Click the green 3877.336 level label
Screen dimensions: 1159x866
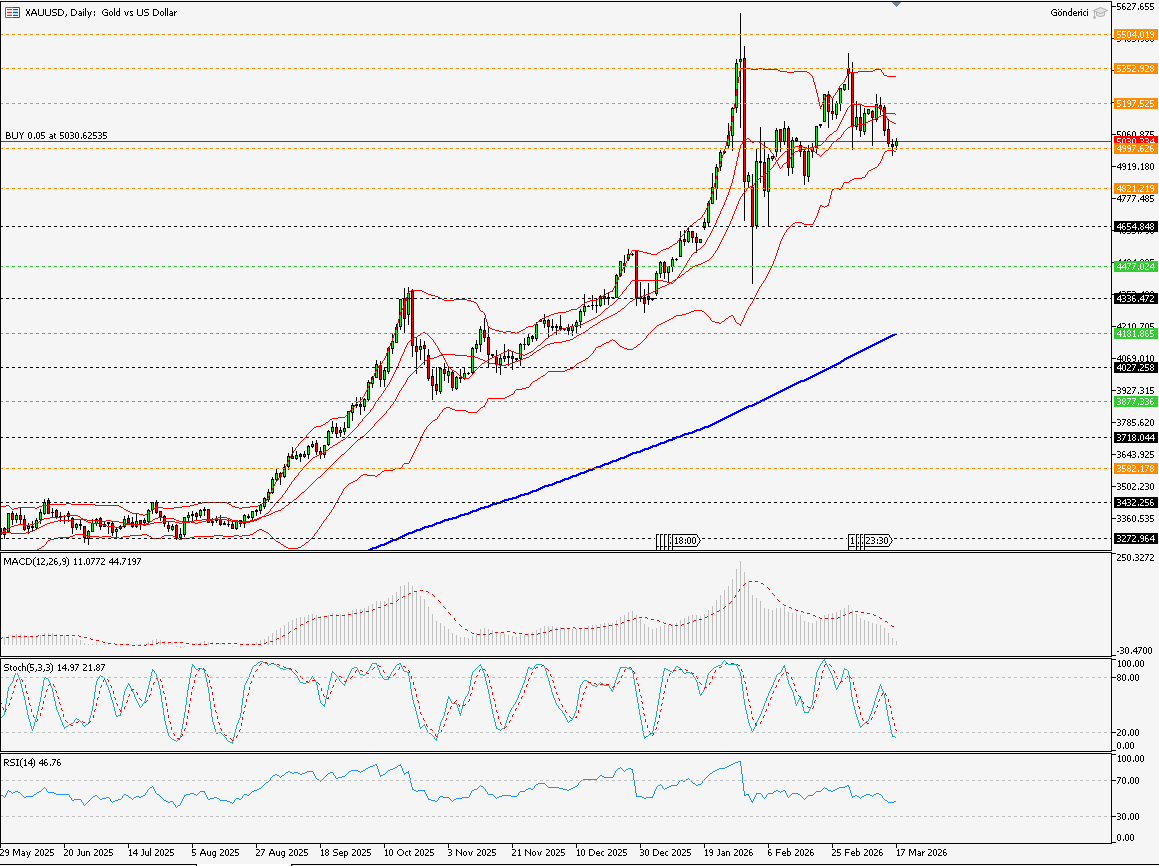tap(1134, 401)
